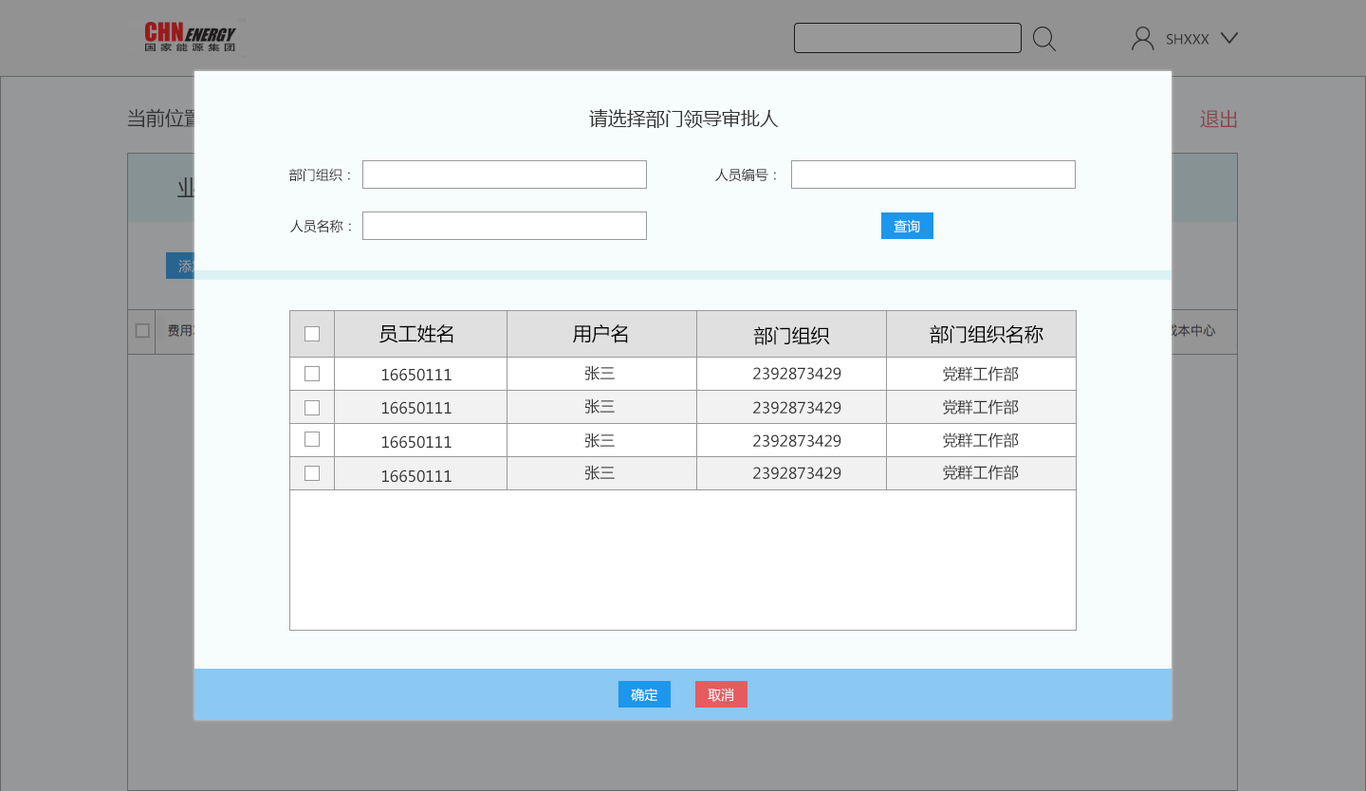Toggle the select-all checkbox in dialog table header
The width and height of the screenshot is (1366, 791).
click(x=312, y=334)
